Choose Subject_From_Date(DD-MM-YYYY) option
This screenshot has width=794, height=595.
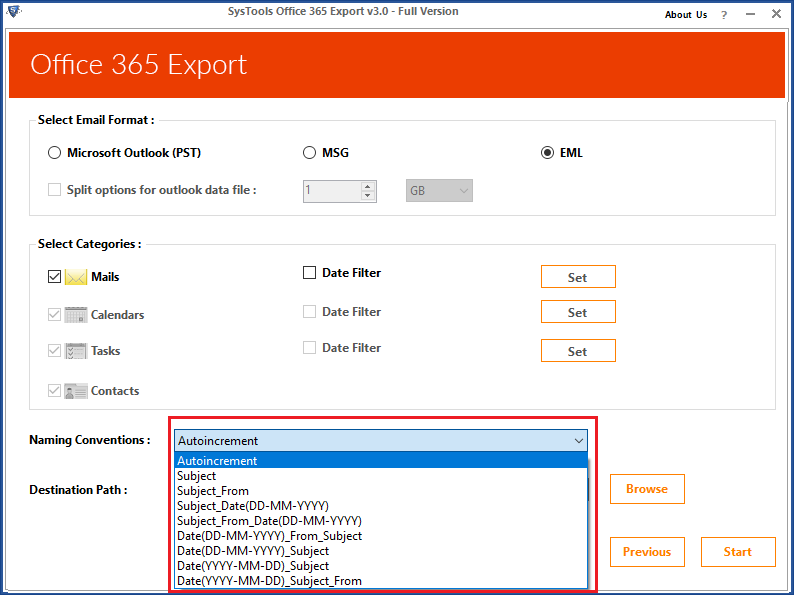pos(381,521)
